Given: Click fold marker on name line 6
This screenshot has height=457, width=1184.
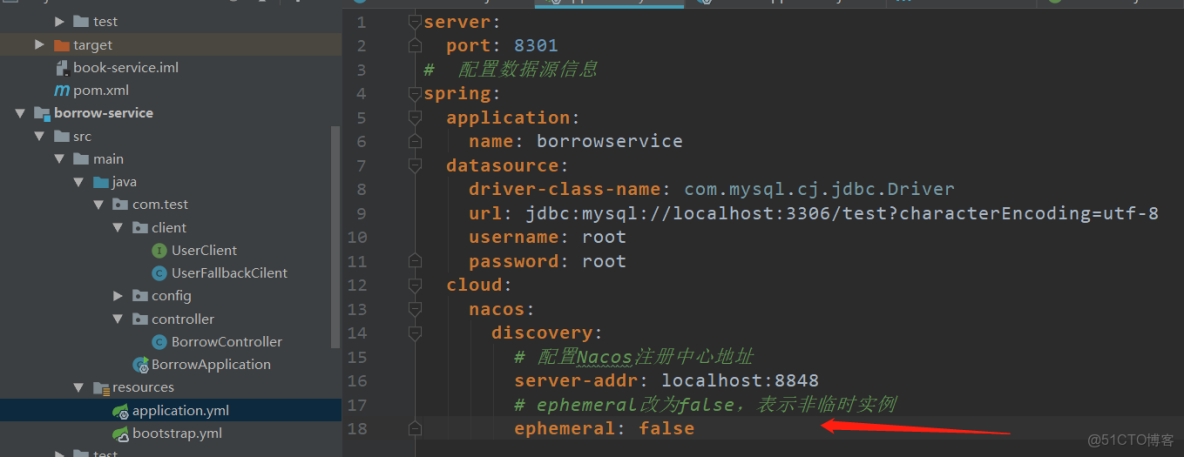Looking at the screenshot, I should tap(415, 141).
